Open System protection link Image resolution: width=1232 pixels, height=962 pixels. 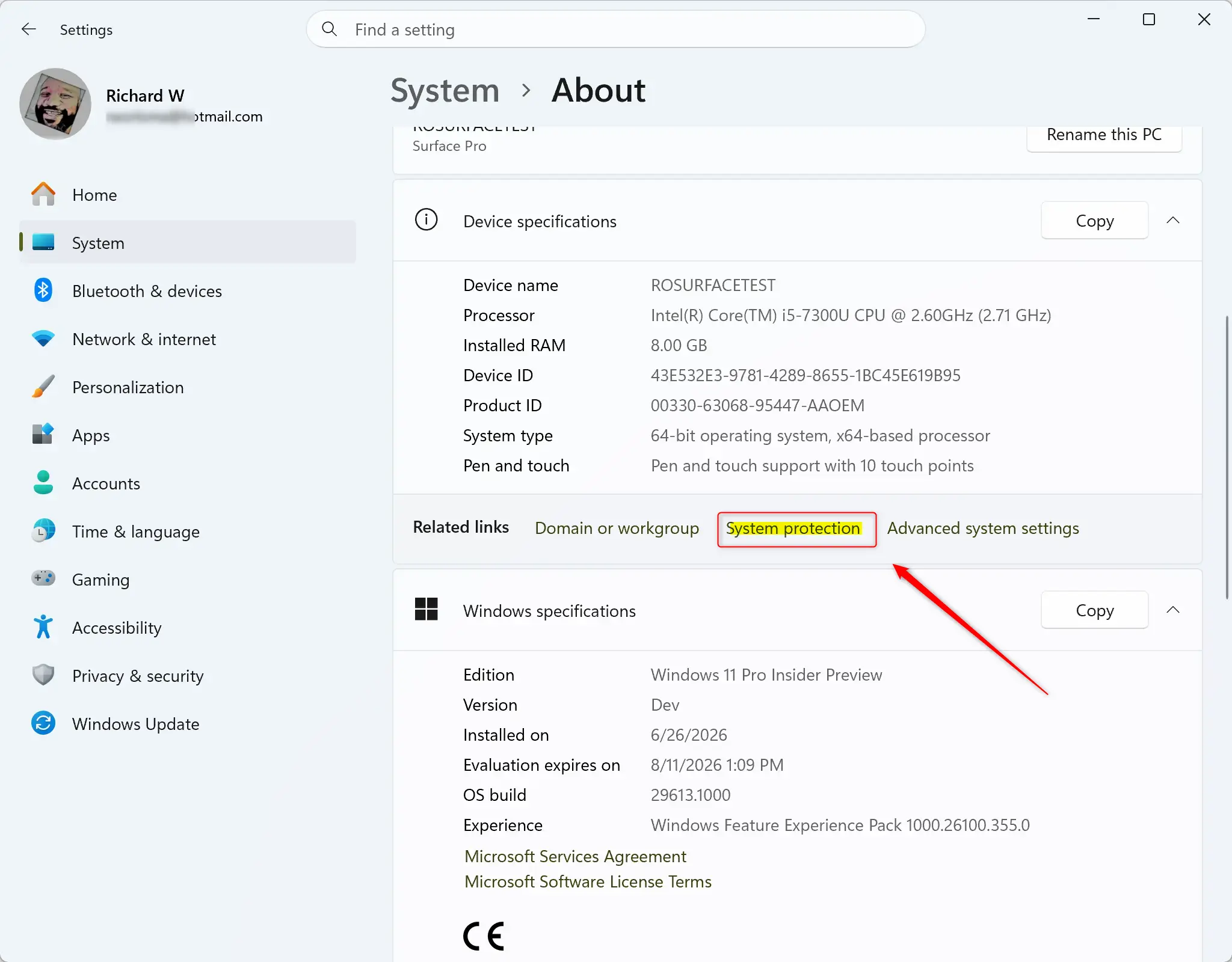tap(793, 528)
